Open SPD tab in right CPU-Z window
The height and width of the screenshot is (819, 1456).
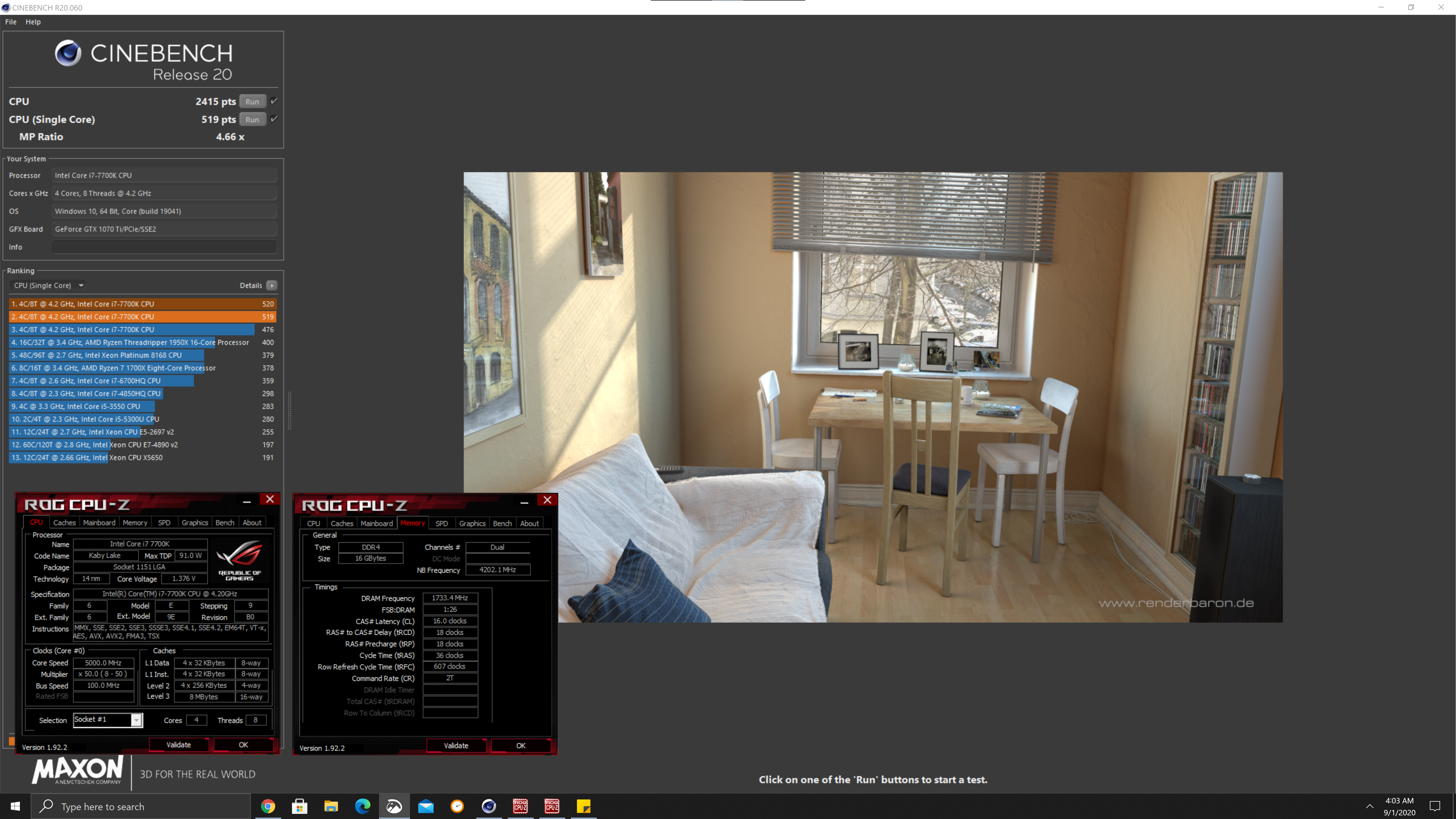coord(442,523)
